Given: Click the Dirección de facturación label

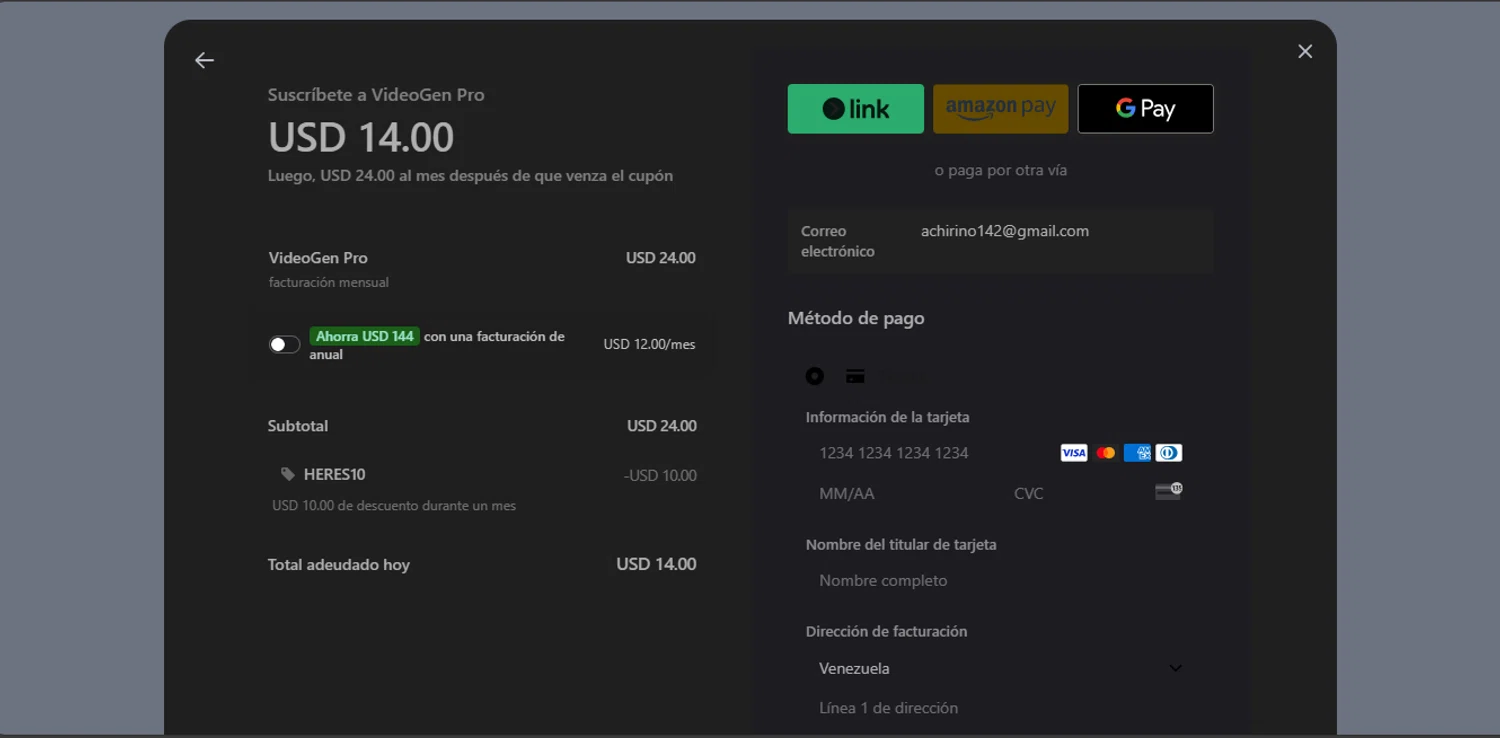Looking at the screenshot, I should 886,632.
